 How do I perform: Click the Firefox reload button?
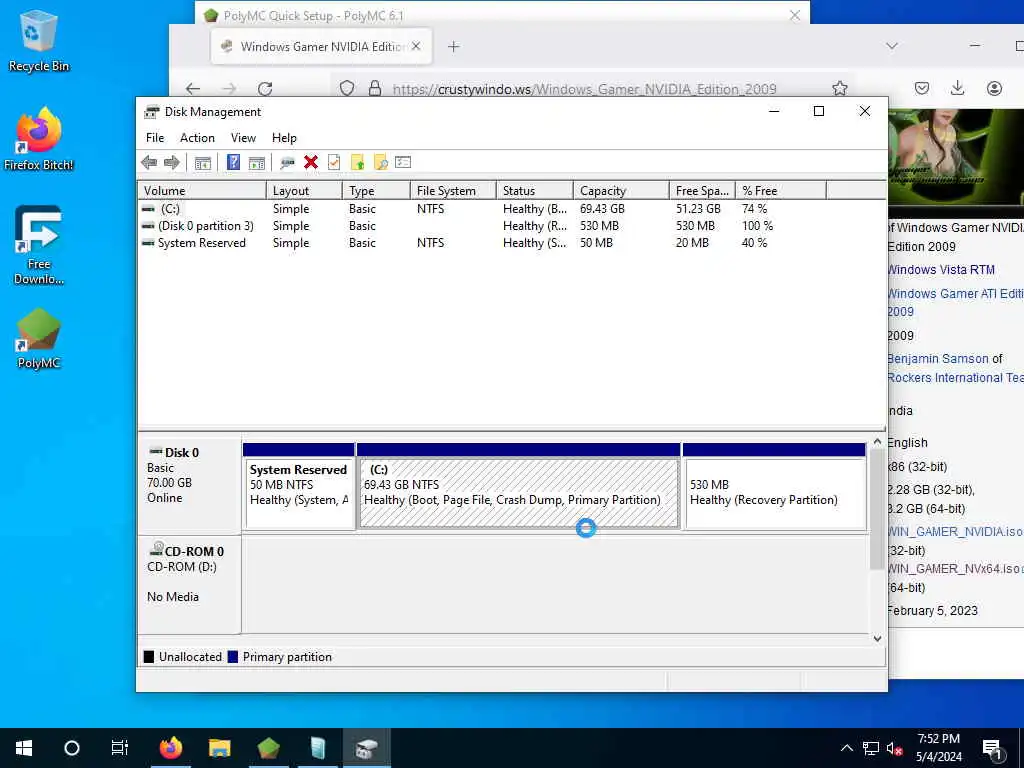click(x=264, y=88)
